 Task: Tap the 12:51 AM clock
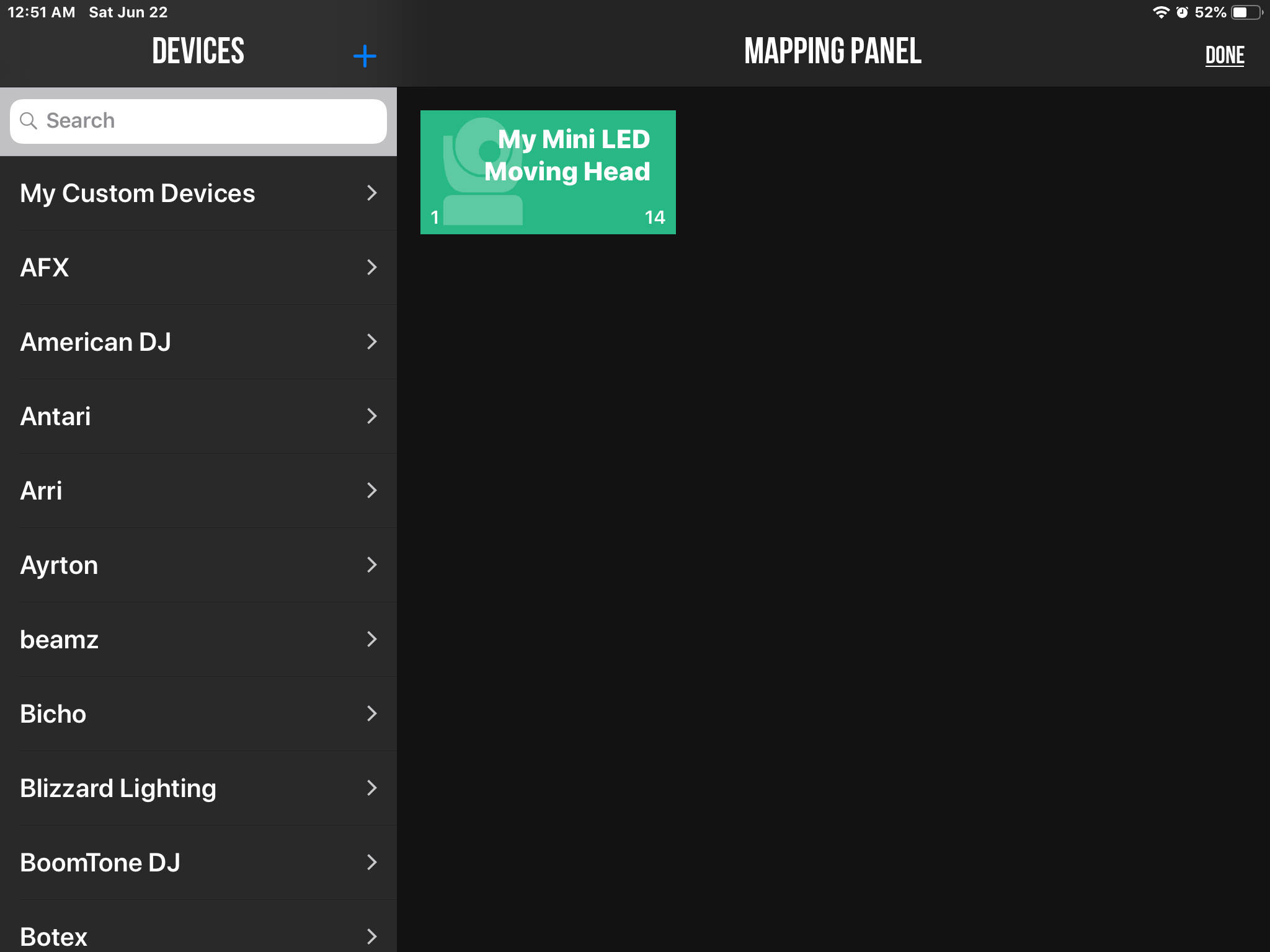(x=42, y=12)
